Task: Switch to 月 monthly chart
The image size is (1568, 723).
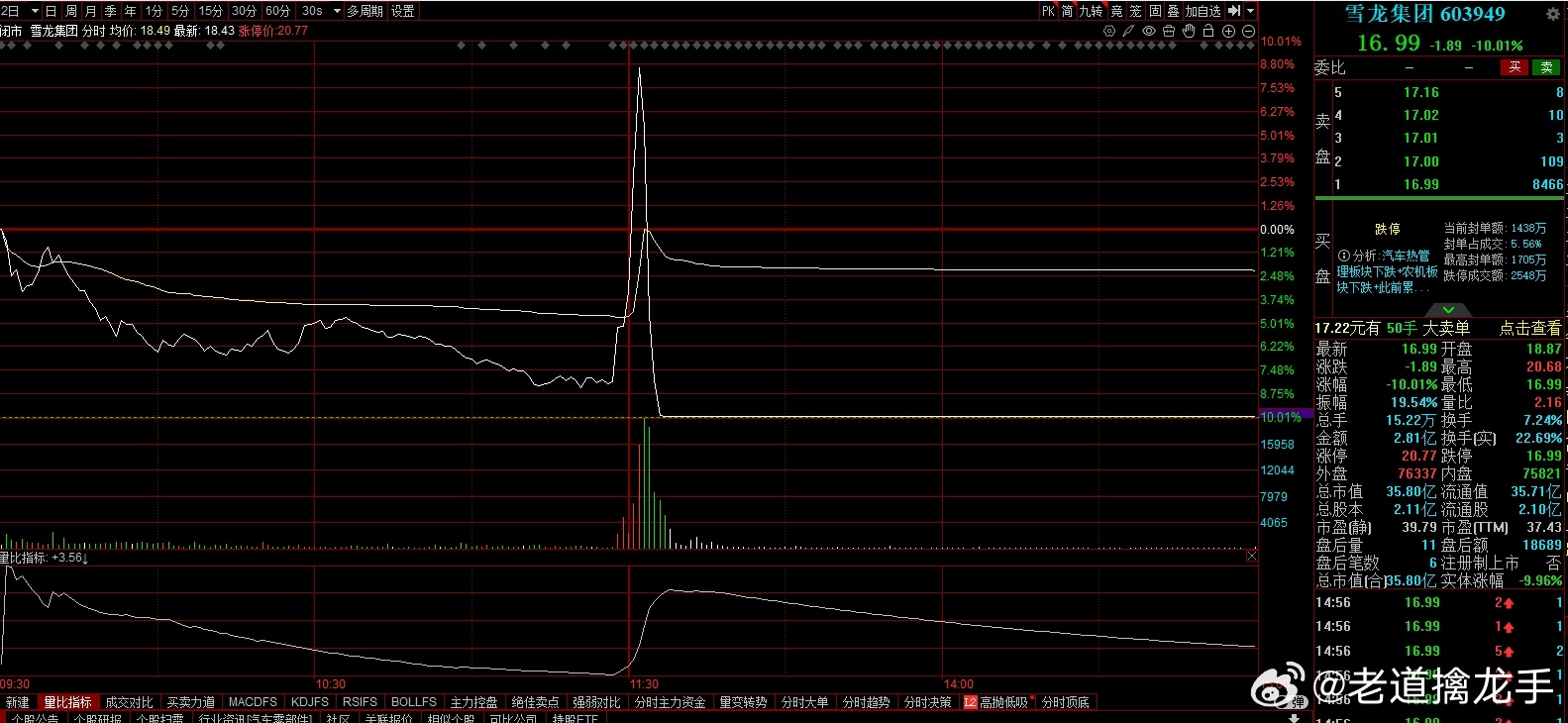Action: (90, 11)
